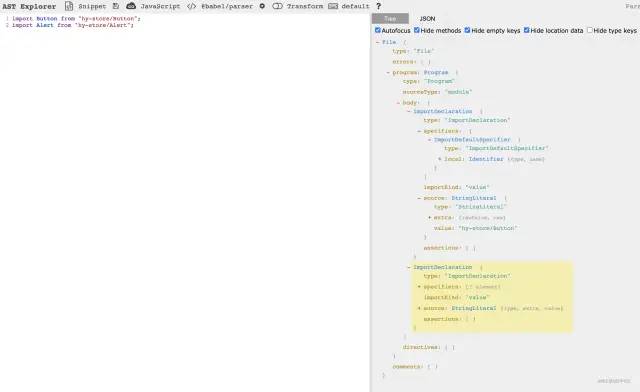Screen dimensions: 640x392
Task: Click the keyboard icon before default
Action: tap(333, 6)
